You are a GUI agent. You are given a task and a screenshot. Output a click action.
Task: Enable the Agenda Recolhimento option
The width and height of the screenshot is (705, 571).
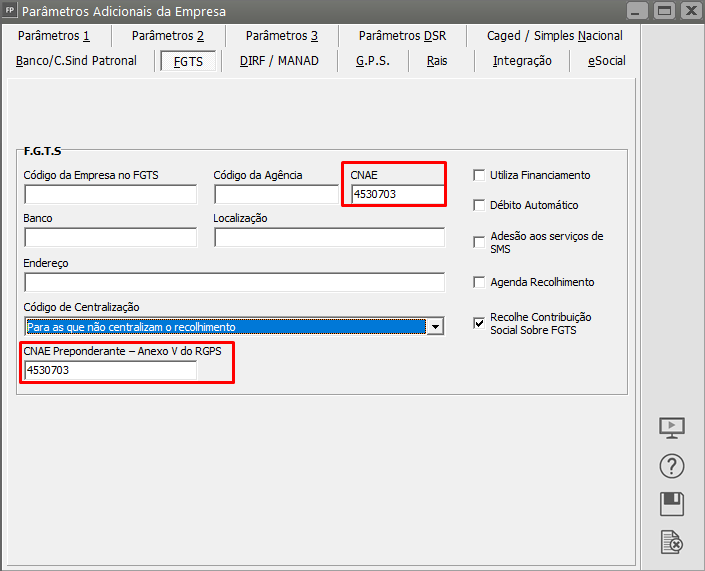click(479, 282)
